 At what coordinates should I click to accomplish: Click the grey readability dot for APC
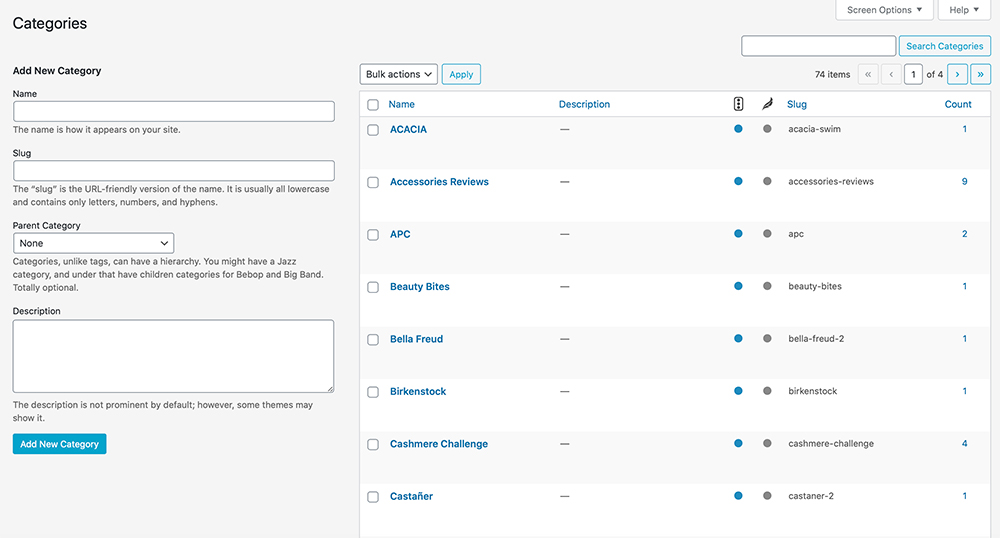(767, 233)
